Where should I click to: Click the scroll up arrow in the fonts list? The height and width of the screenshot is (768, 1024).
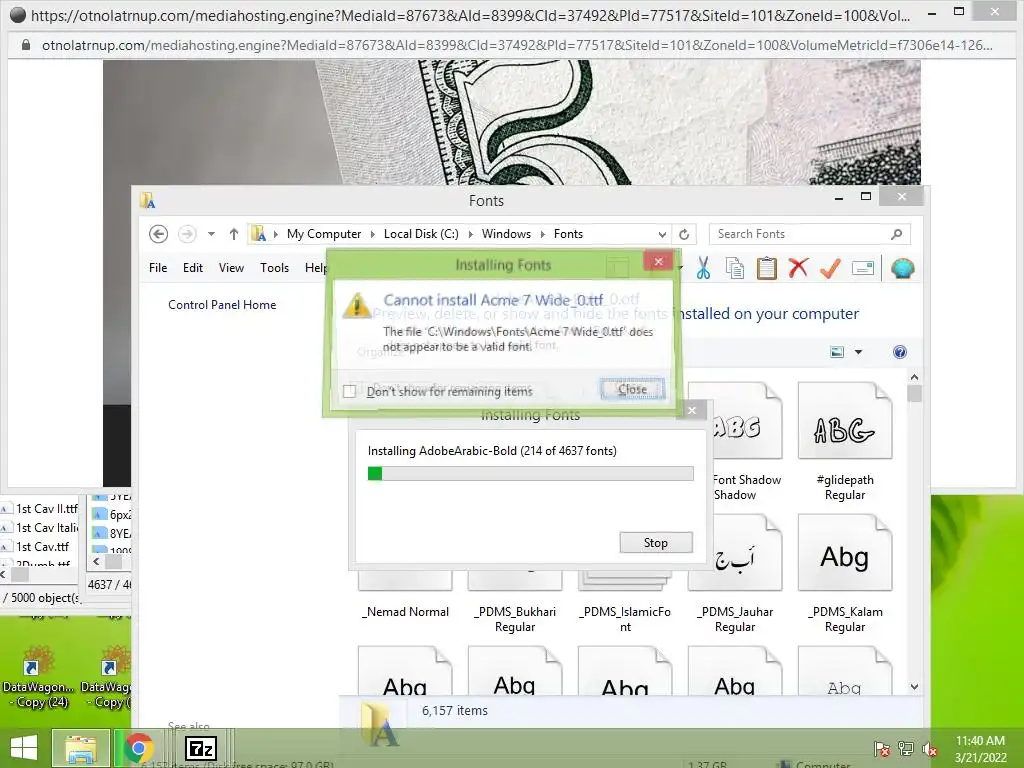pos(914,377)
